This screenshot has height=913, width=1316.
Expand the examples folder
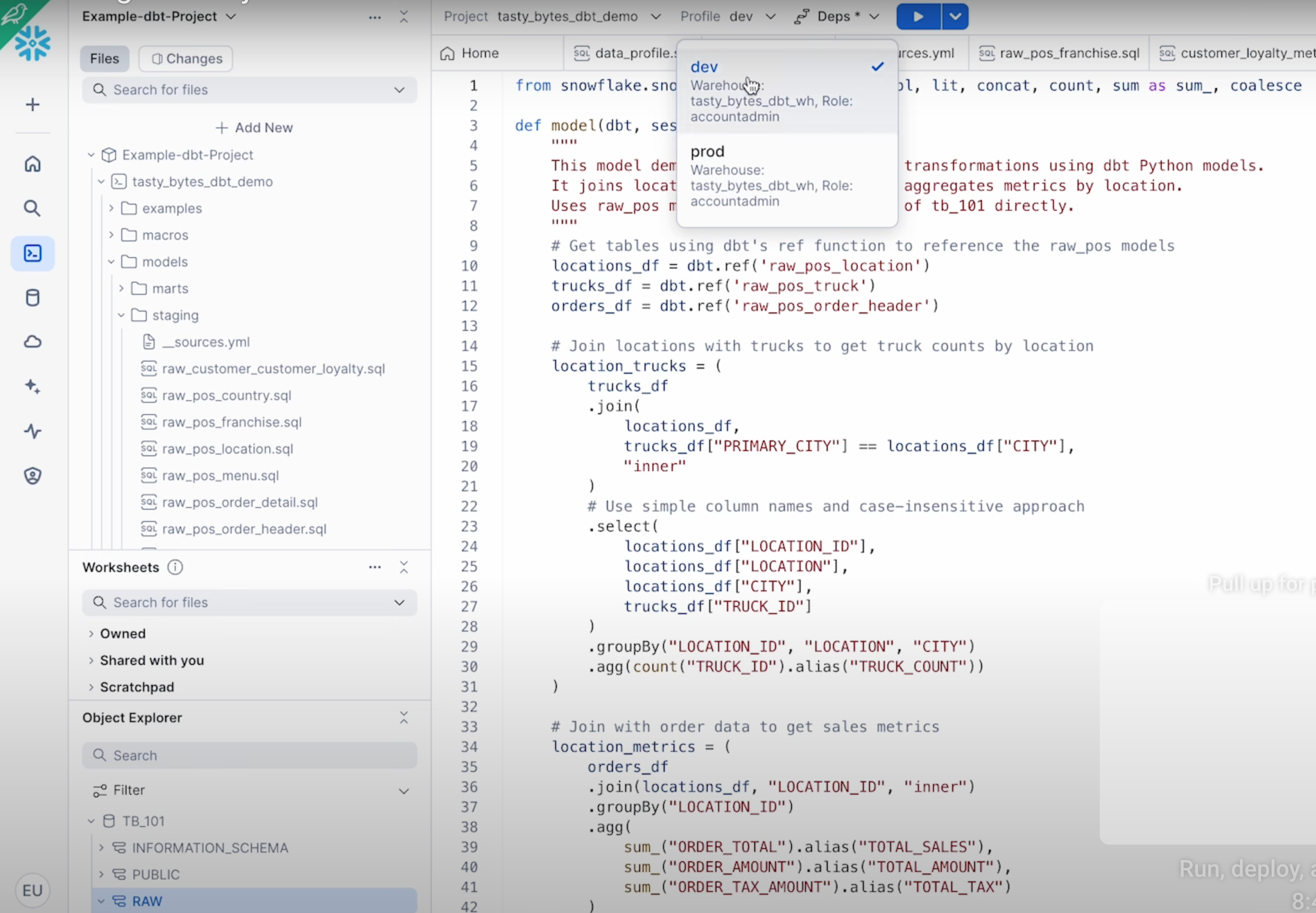111,208
